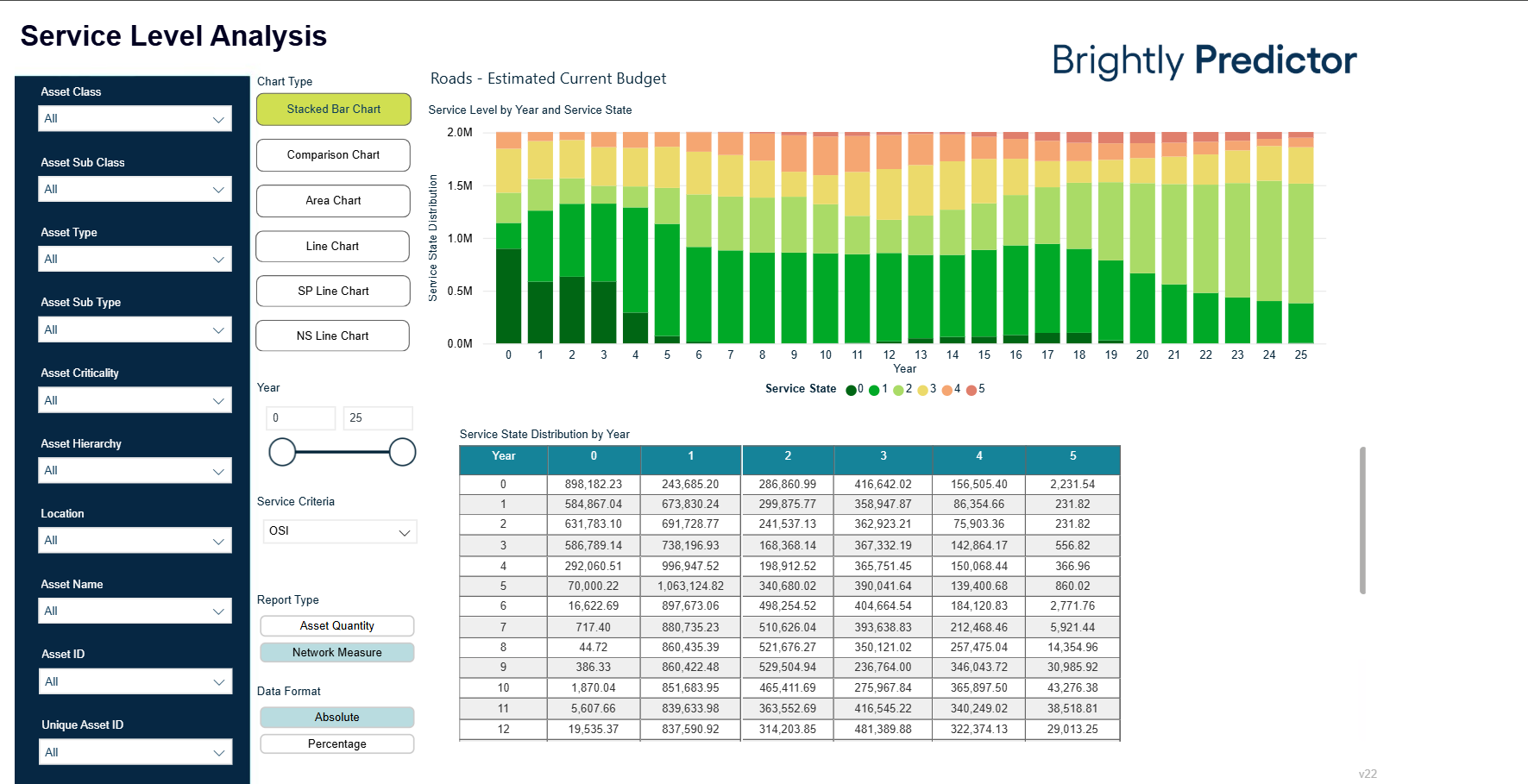The image size is (1528, 784).
Task: Toggle report type to Network Measure
Action: point(336,653)
